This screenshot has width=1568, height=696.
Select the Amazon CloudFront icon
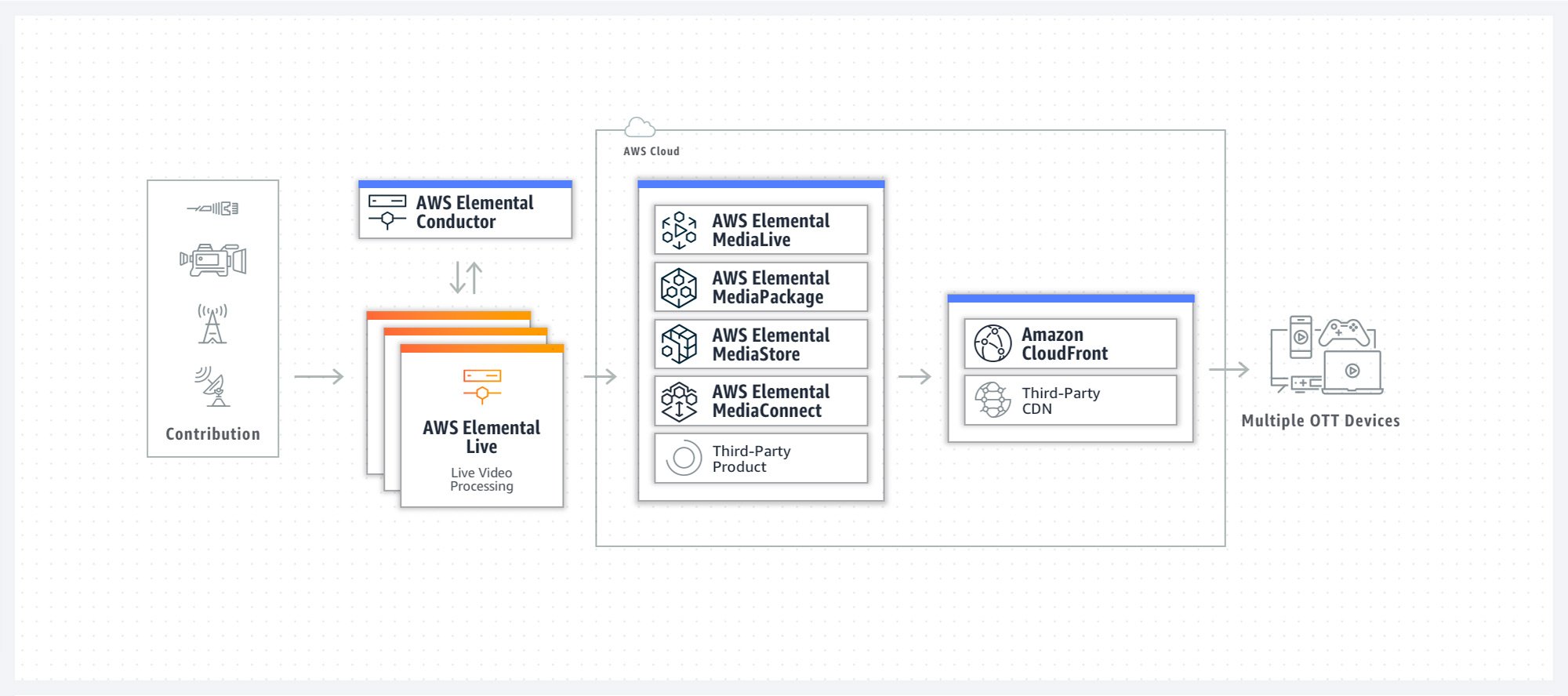pos(993,343)
